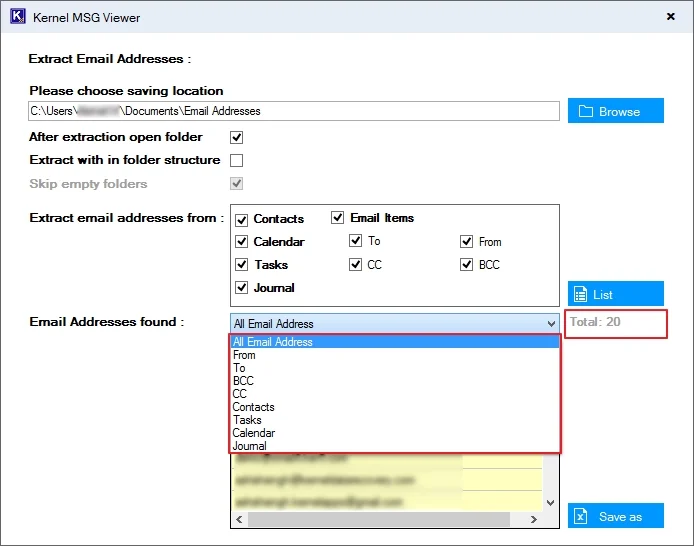Select Journal in the dropdown list
The image size is (694, 546).
click(395, 446)
